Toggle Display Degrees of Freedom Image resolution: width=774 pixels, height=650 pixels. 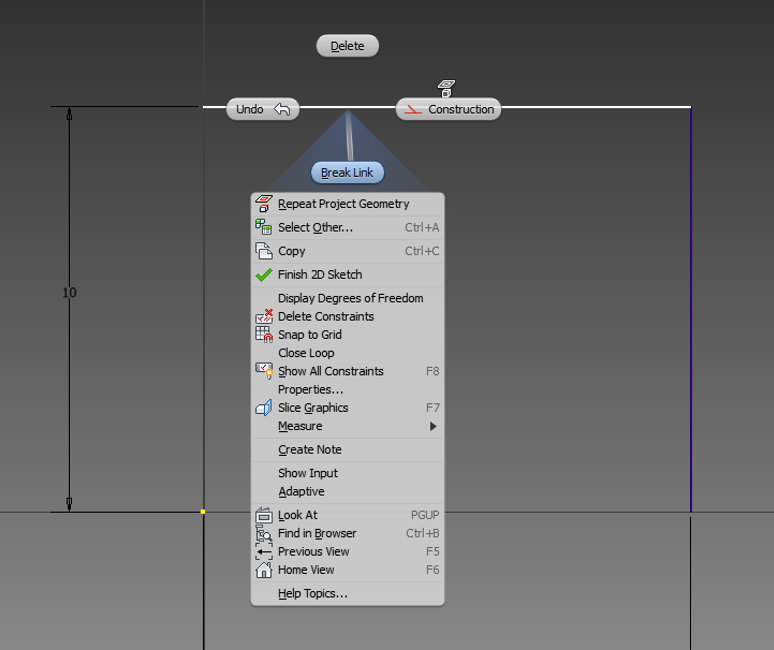click(x=350, y=298)
